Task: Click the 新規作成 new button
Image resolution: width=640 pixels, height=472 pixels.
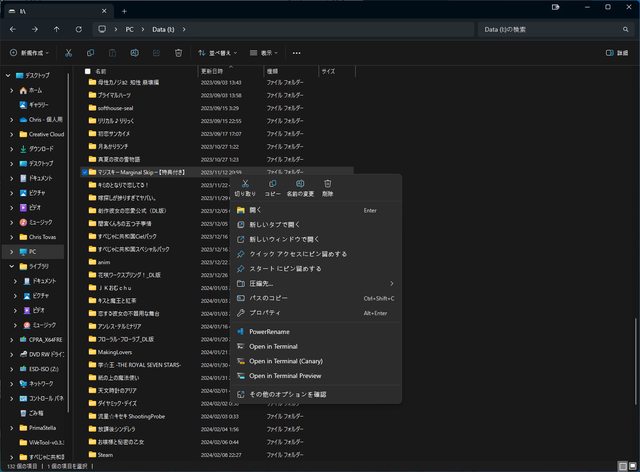Action: 29,52
